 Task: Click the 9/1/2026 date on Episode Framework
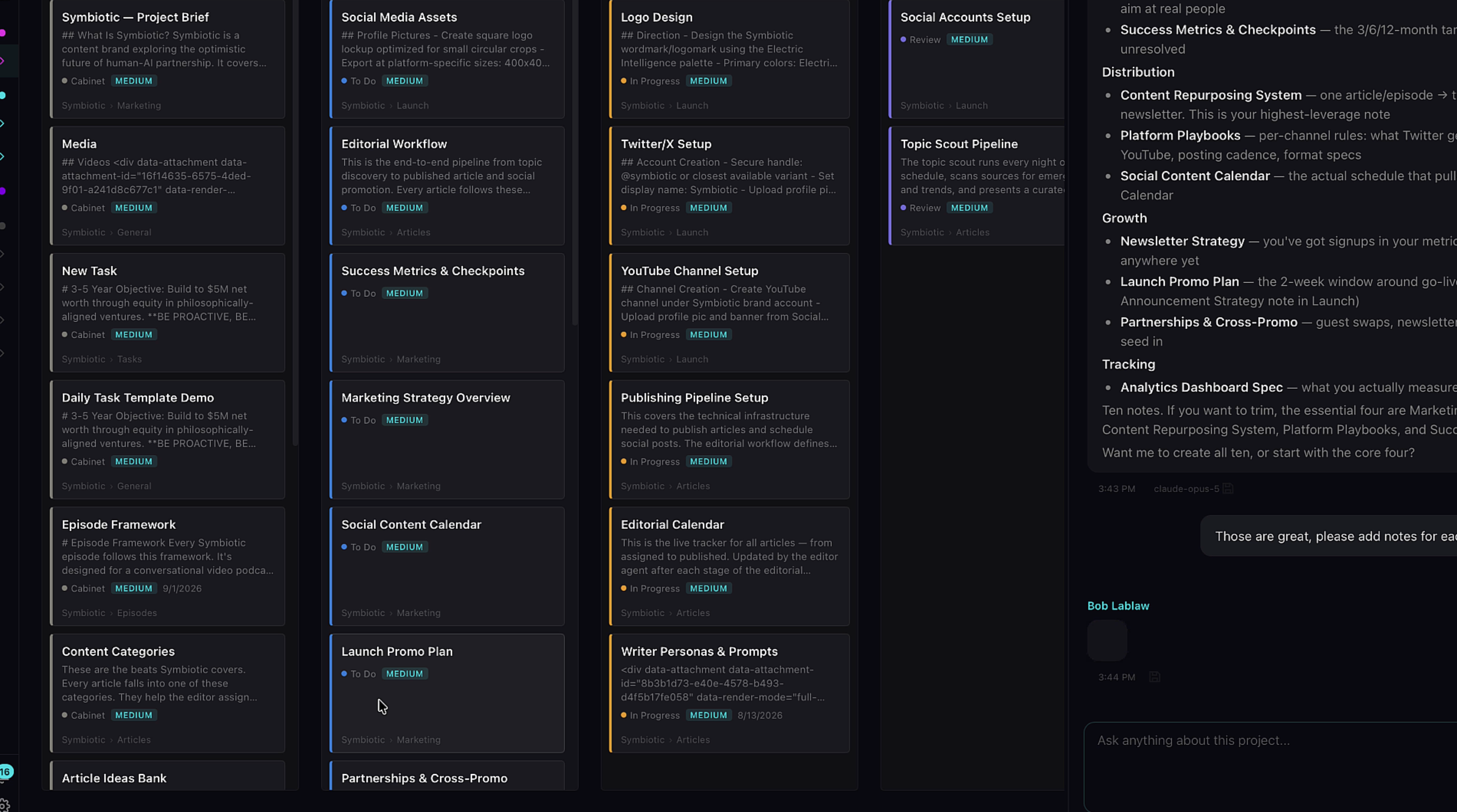point(182,588)
